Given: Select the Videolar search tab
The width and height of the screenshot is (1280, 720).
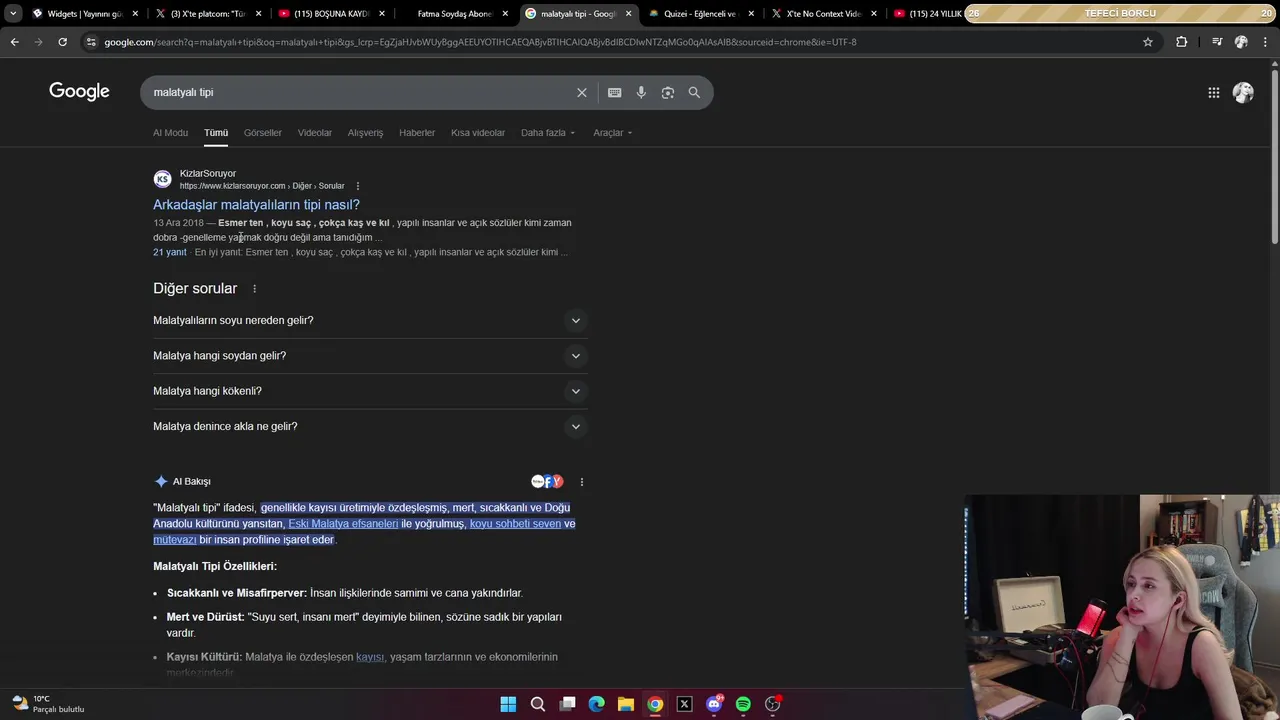Looking at the screenshot, I should [x=315, y=133].
